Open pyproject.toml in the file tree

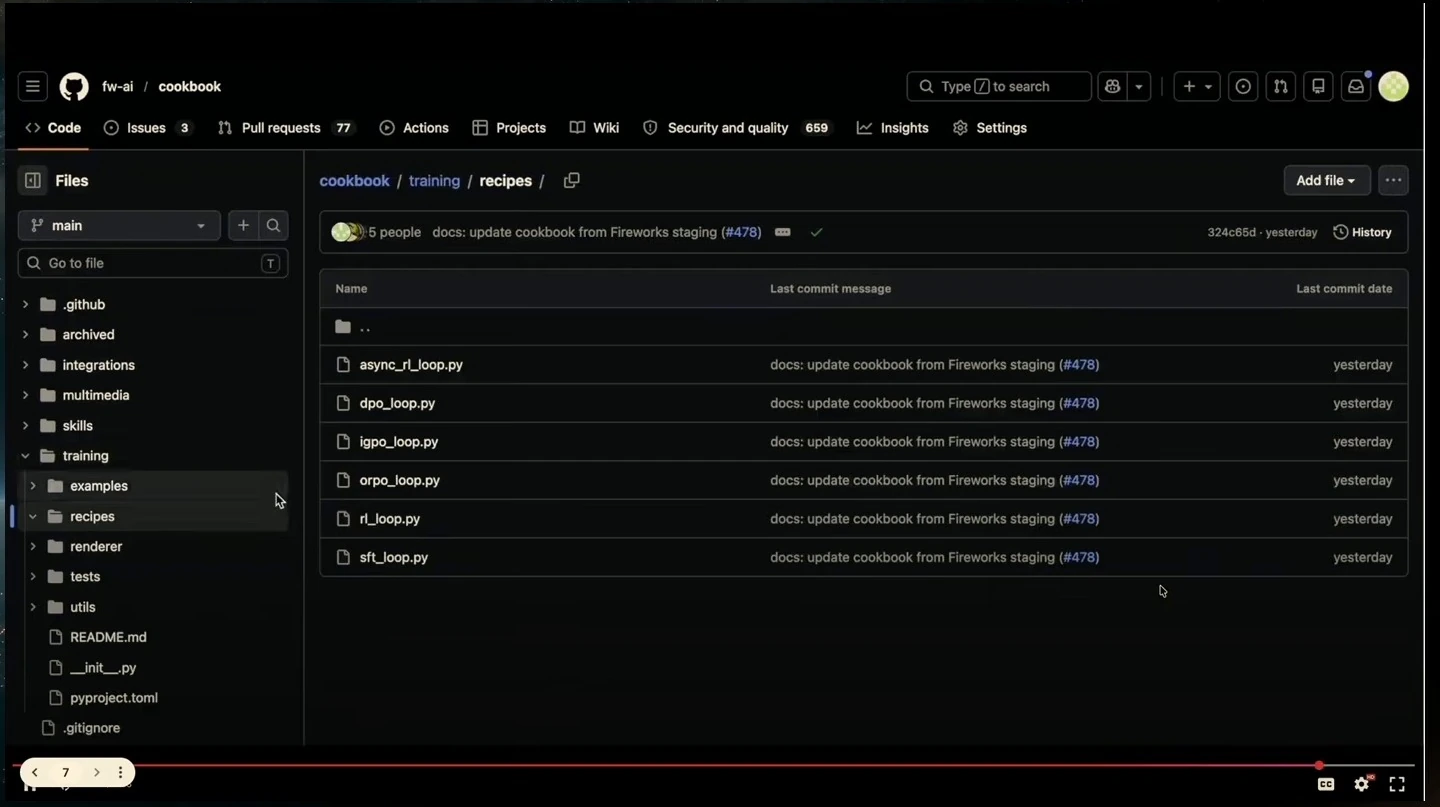point(114,698)
